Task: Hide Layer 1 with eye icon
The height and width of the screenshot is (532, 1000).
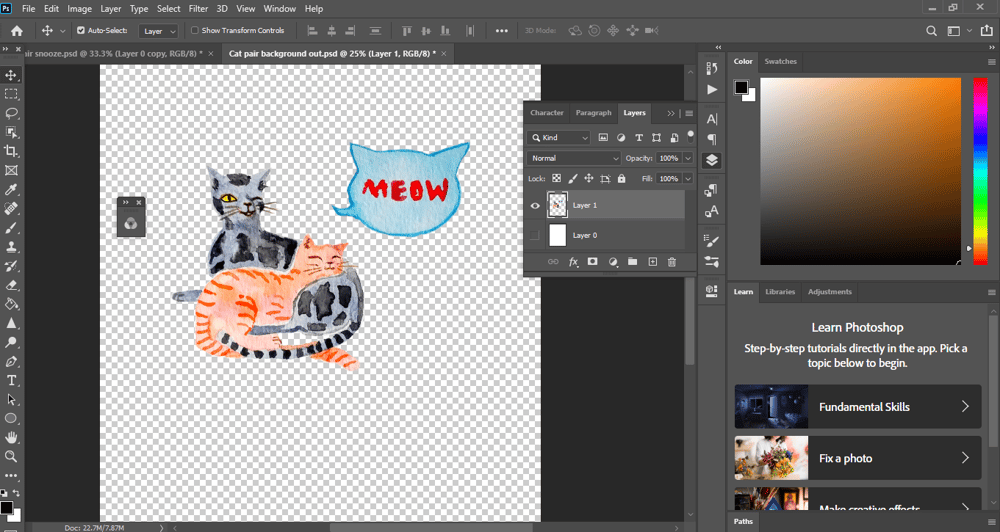Action: [x=535, y=205]
